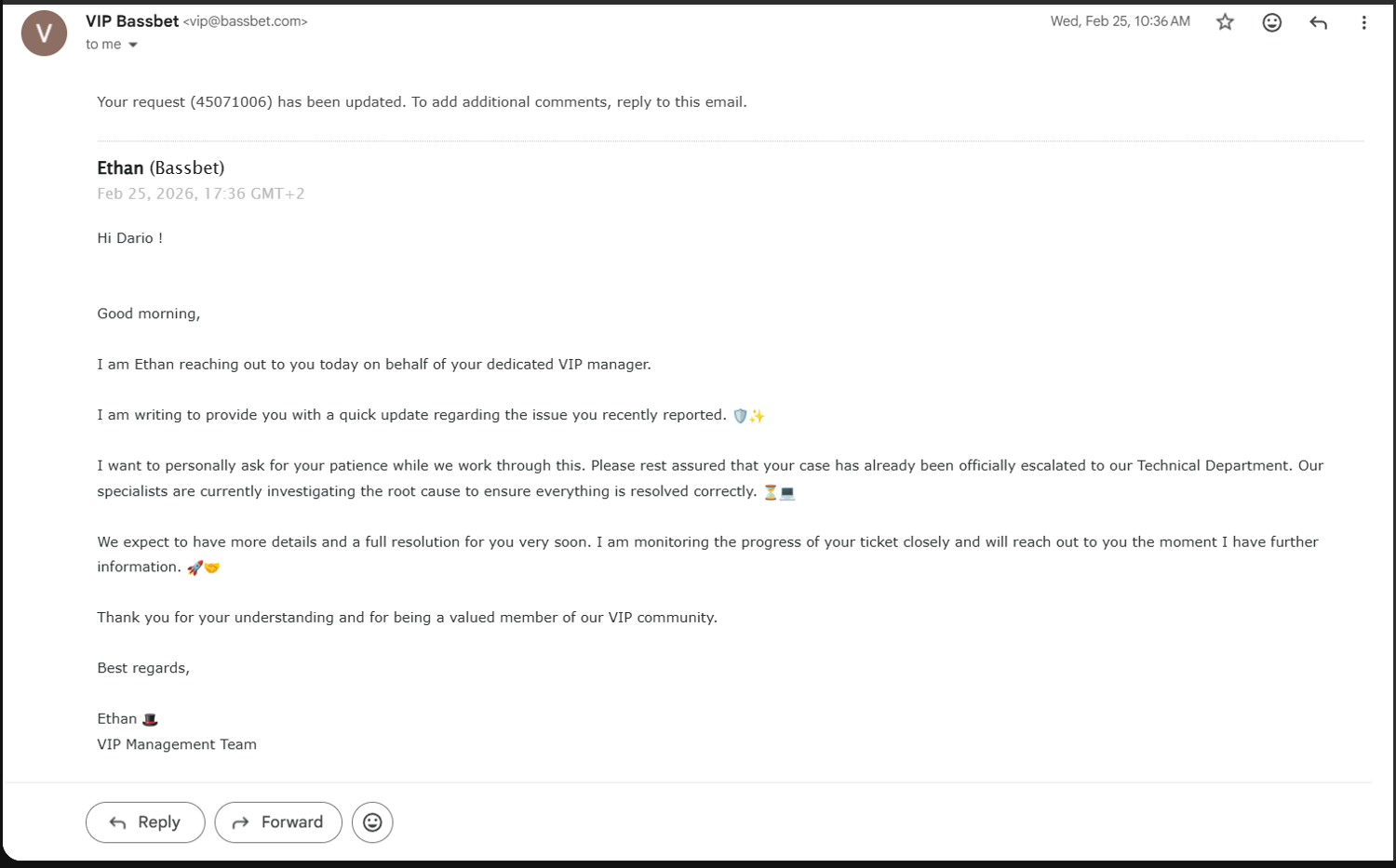1396x868 pixels.
Task: Click the request number 45071006 text
Action: coord(232,102)
